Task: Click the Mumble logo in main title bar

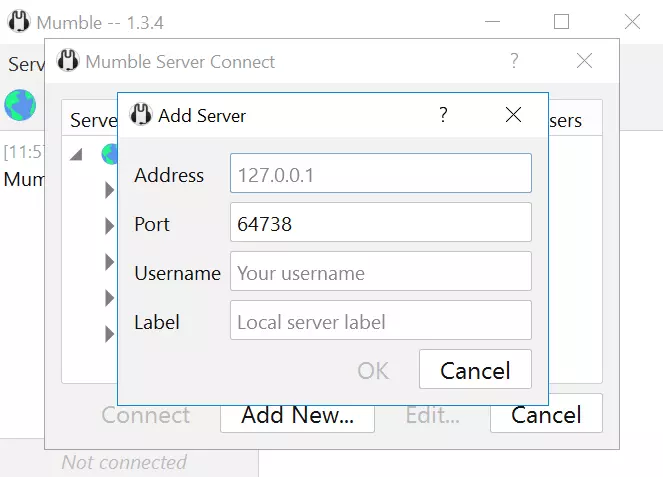Action: click(19, 21)
